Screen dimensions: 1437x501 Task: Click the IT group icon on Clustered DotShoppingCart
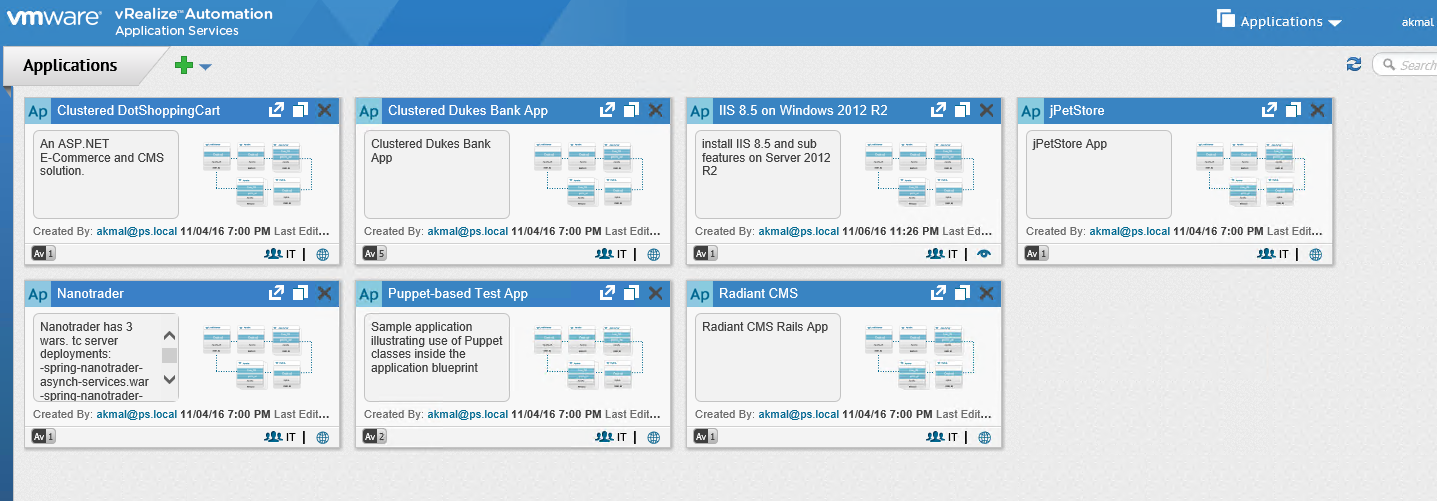(273, 254)
